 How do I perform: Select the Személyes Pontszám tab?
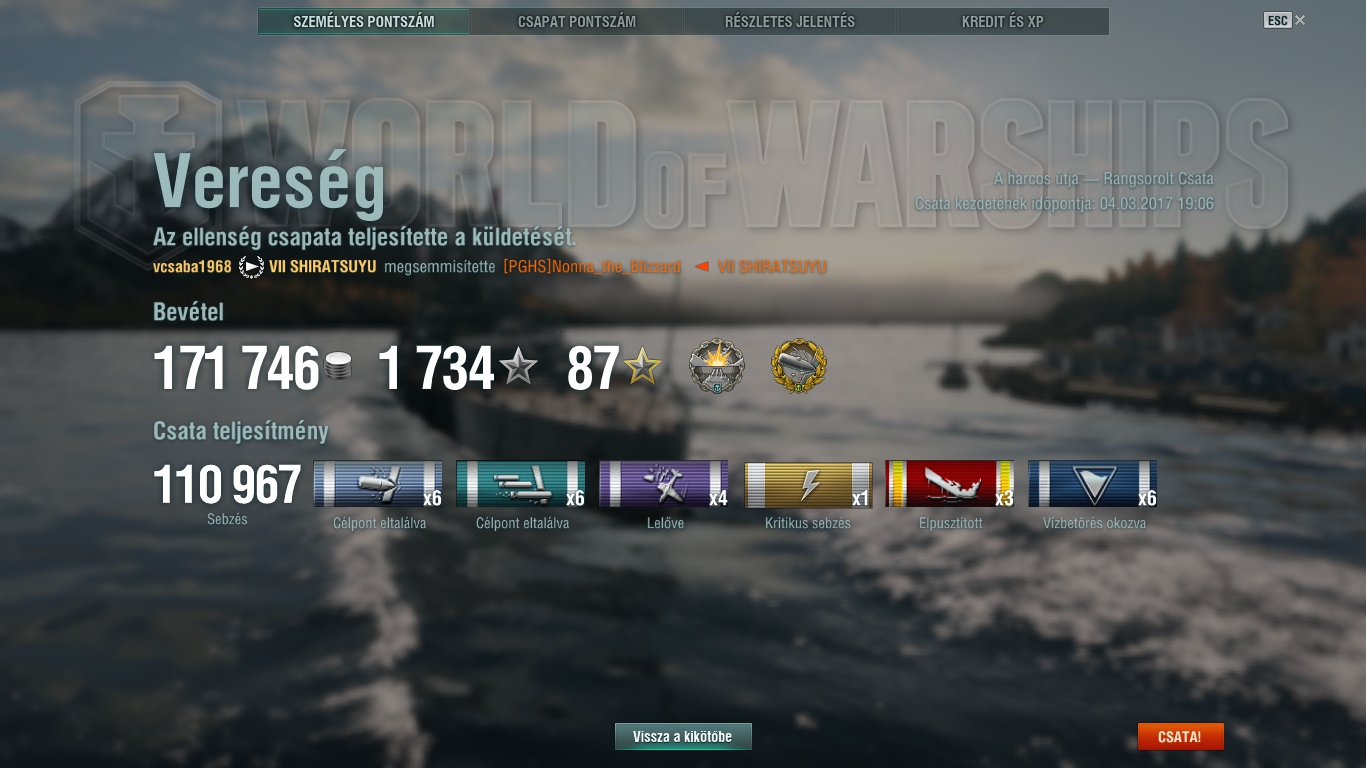pyautogui.click(x=364, y=21)
